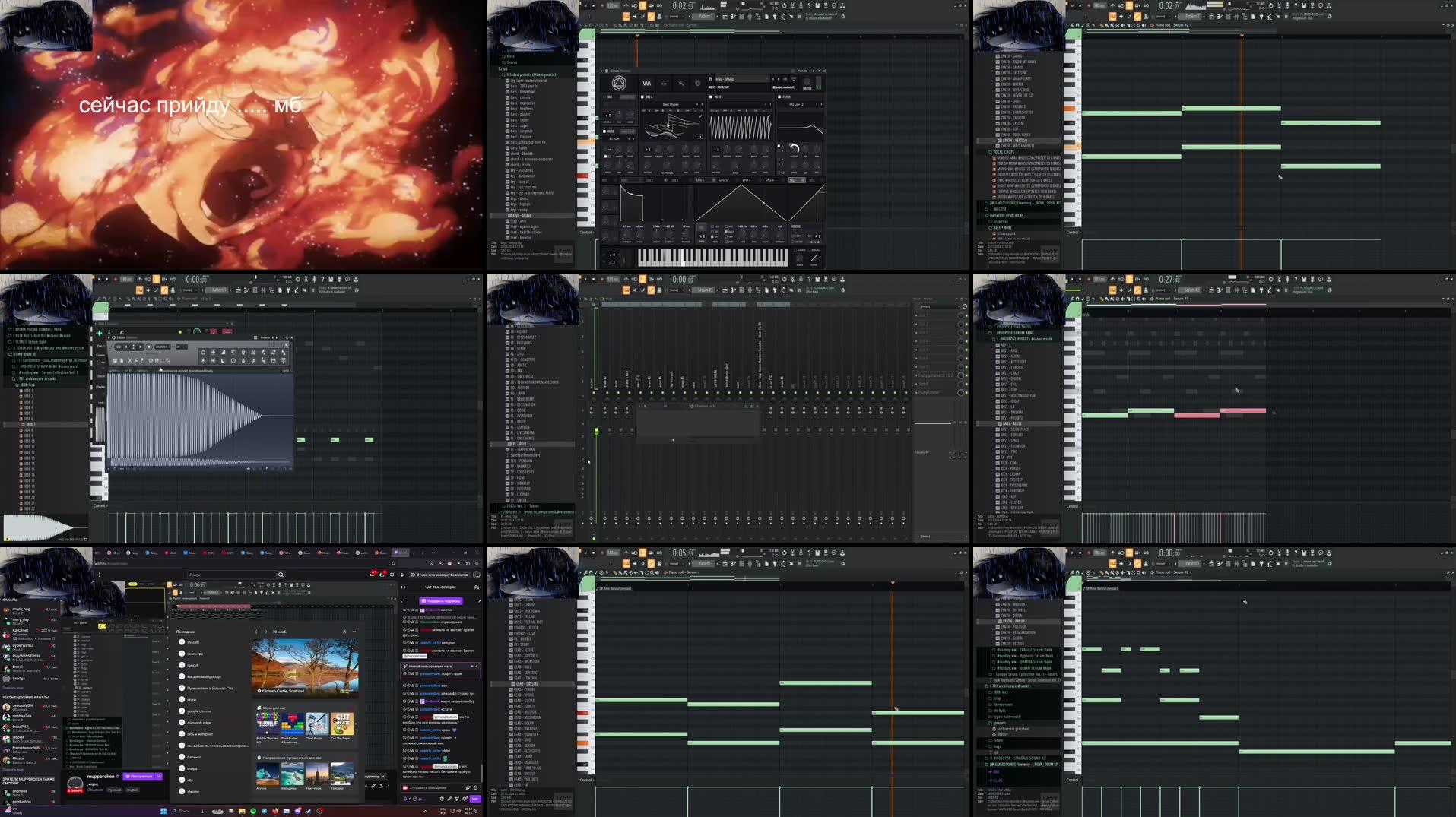Click Edison save file icon
Viewport: 1456px width, 817px height.
tap(114, 360)
